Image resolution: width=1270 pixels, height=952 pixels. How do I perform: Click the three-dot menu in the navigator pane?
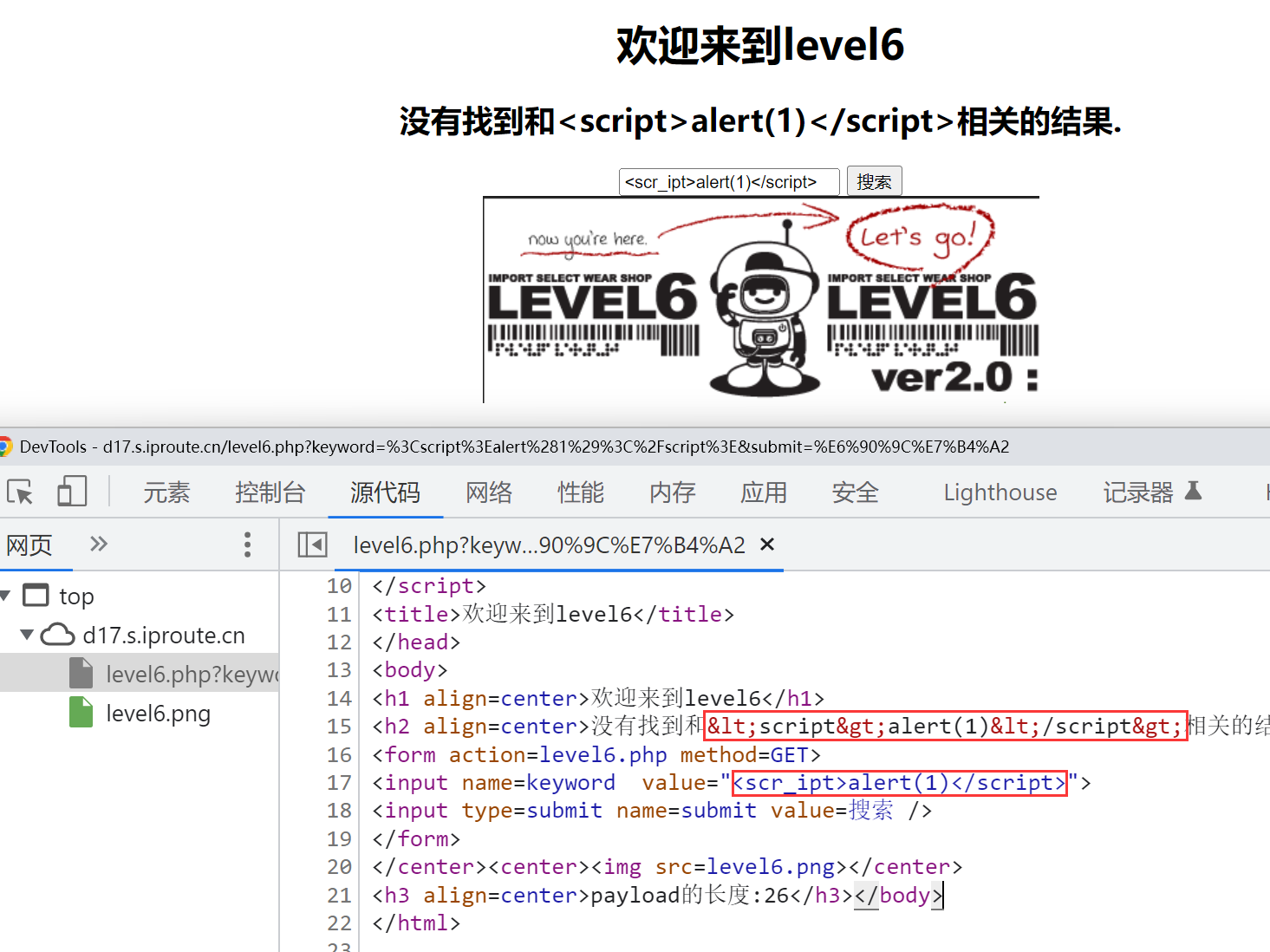click(247, 544)
